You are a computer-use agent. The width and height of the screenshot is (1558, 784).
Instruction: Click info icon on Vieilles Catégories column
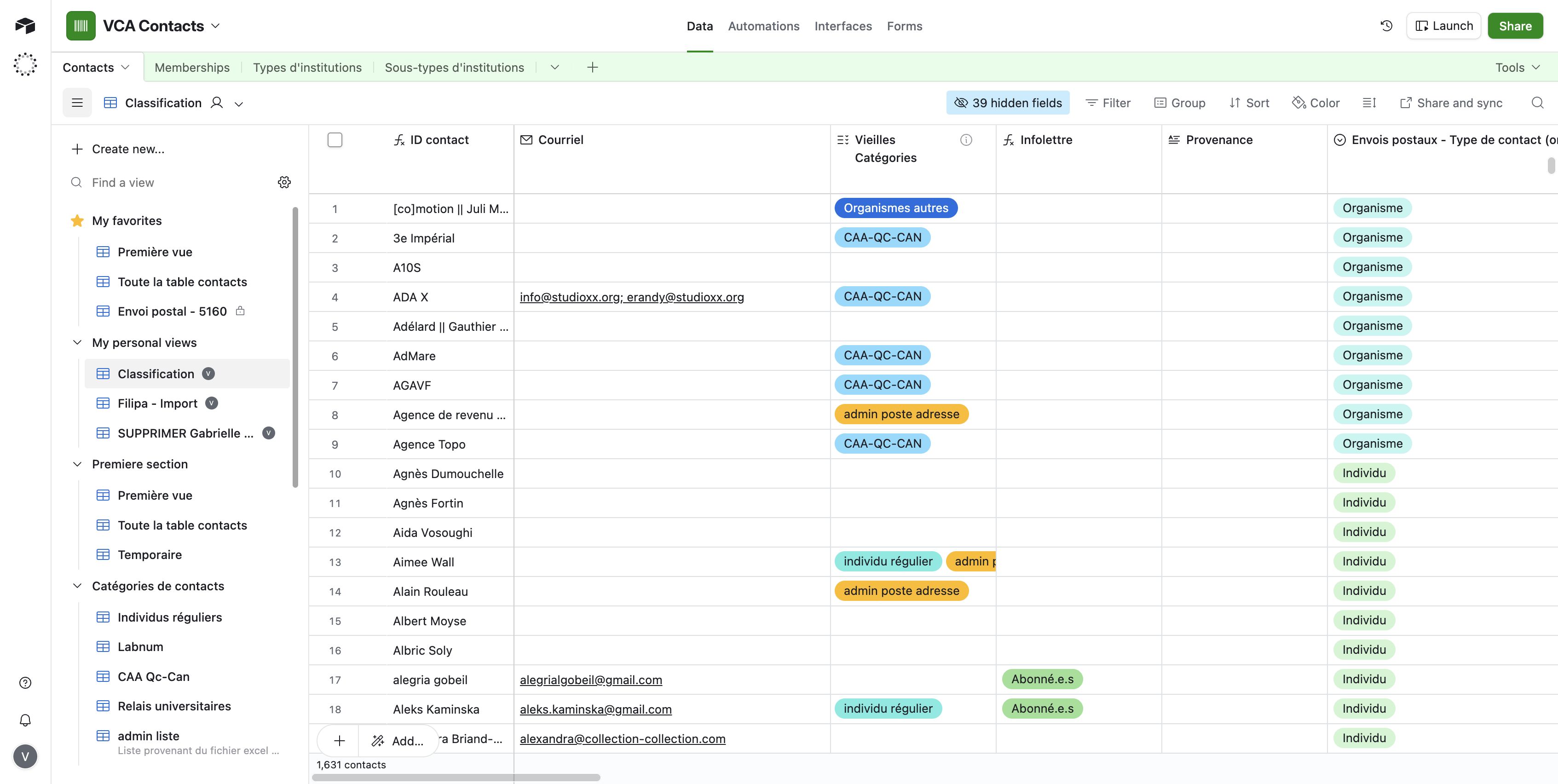pyautogui.click(x=966, y=140)
